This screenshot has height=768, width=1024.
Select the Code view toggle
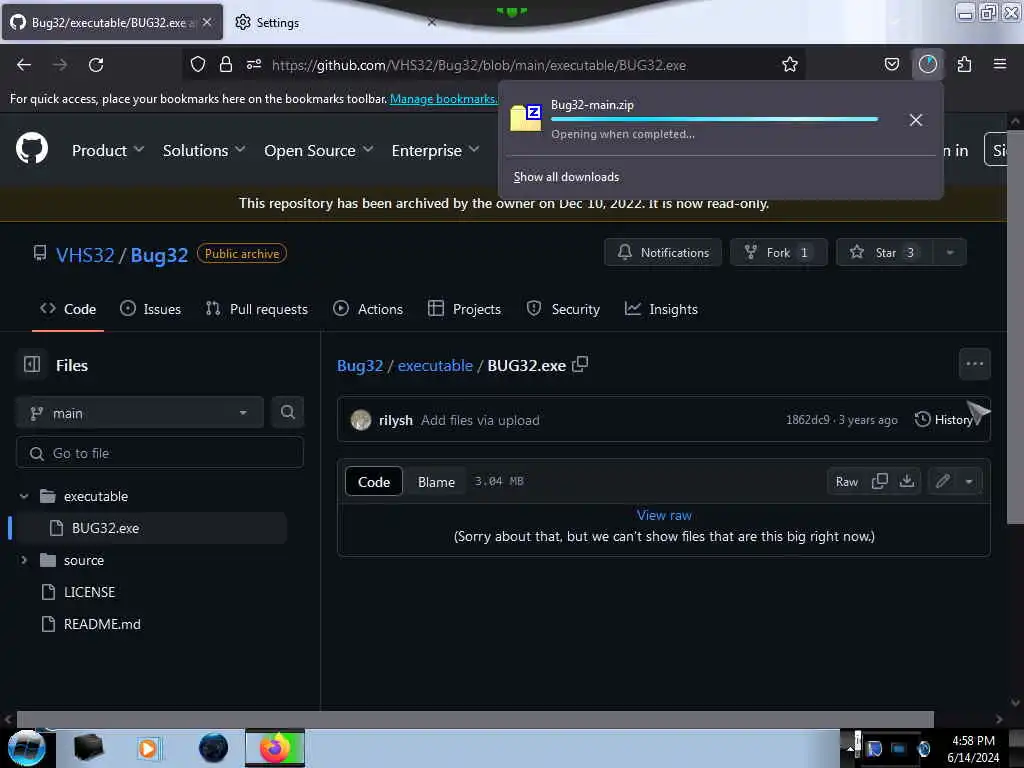point(374,482)
